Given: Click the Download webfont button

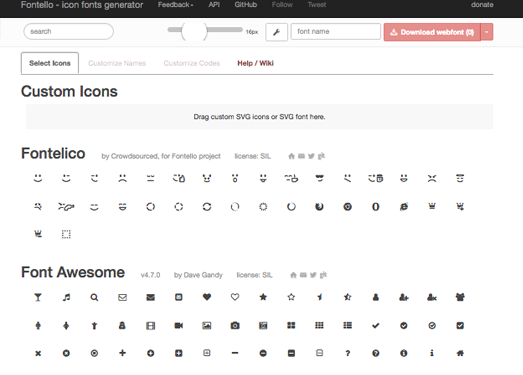Looking at the screenshot, I should click(432, 32).
